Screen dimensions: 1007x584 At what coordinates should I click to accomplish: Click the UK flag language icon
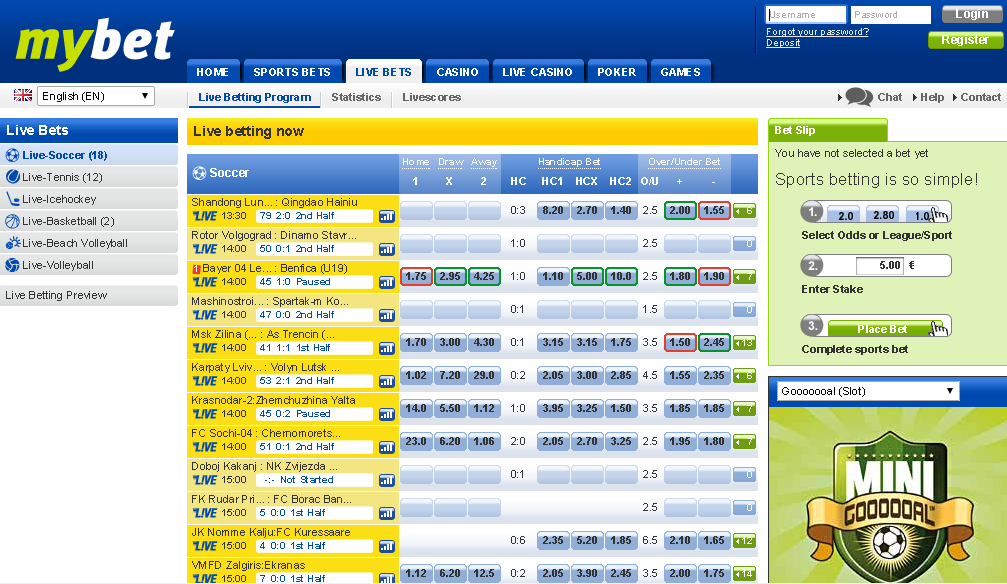click(23, 96)
